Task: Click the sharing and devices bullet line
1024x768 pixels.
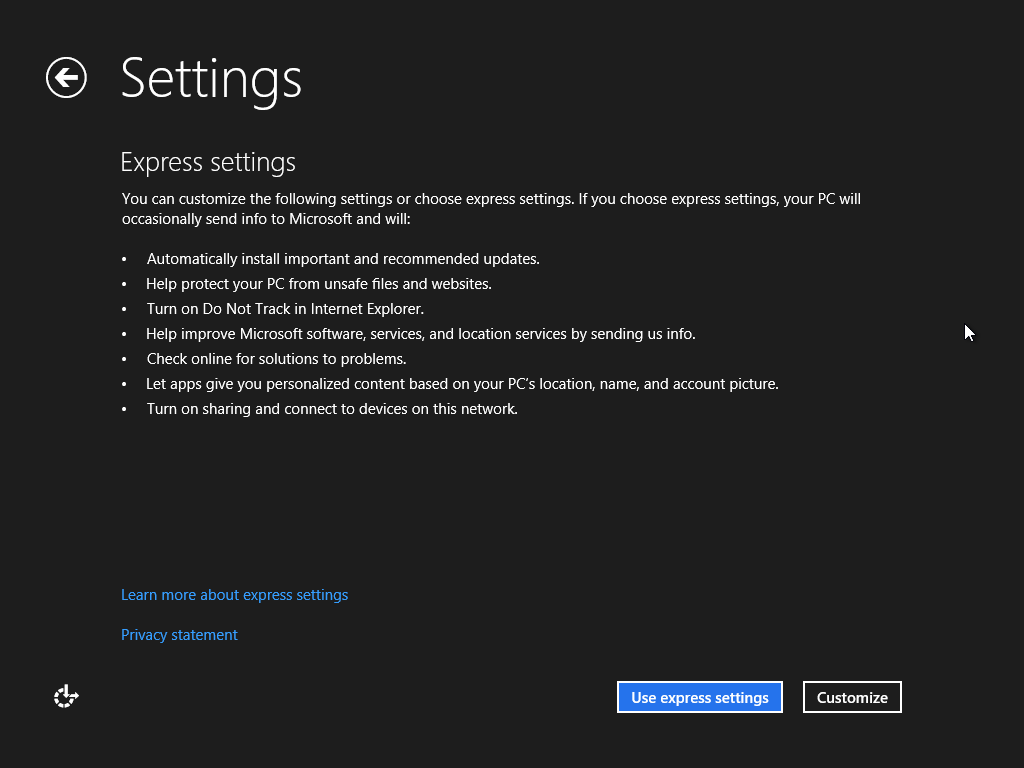Action: click(332, 408)
